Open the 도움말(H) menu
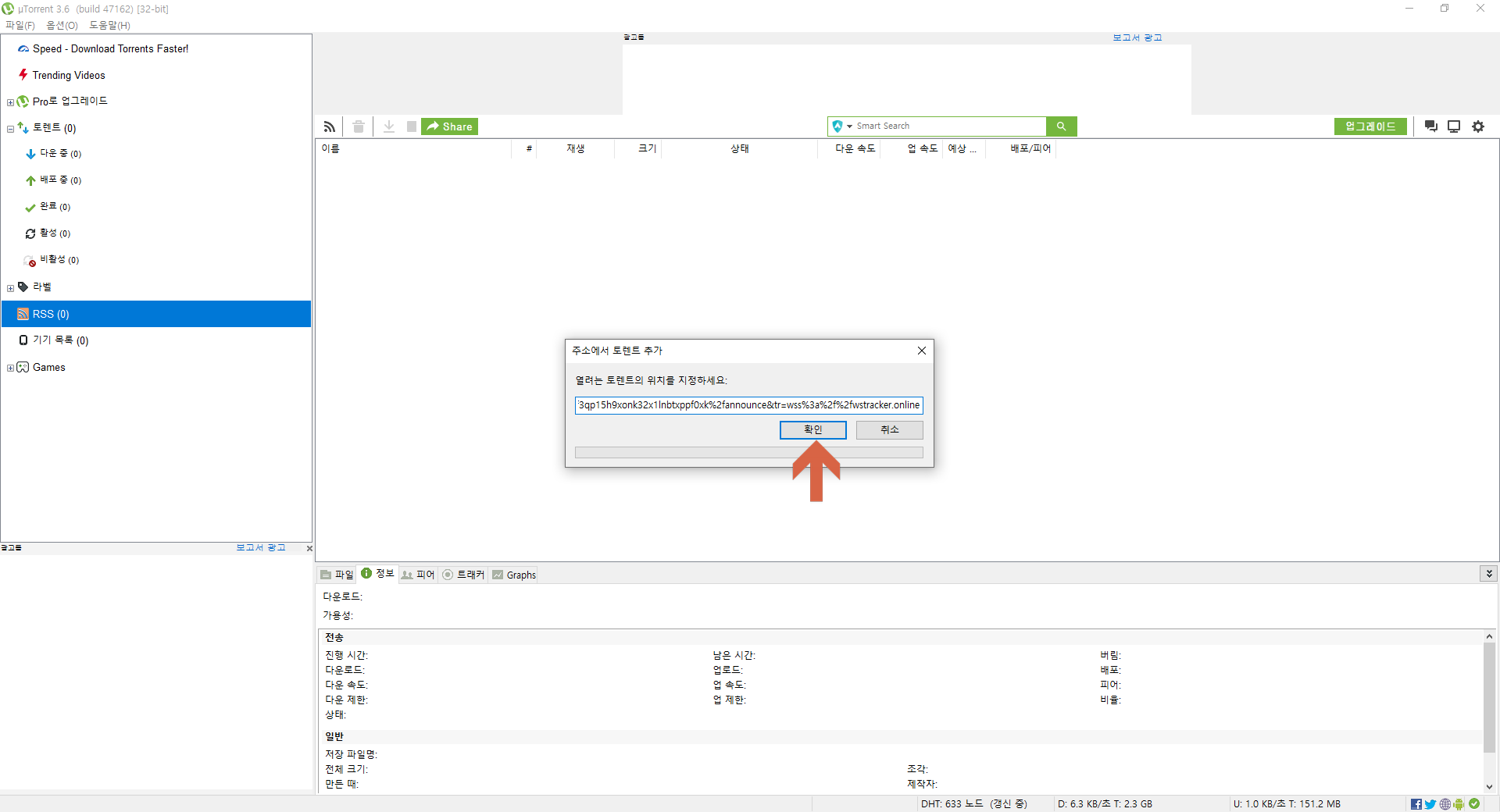This screenshot has width=1500, height=812. [109, 25]
